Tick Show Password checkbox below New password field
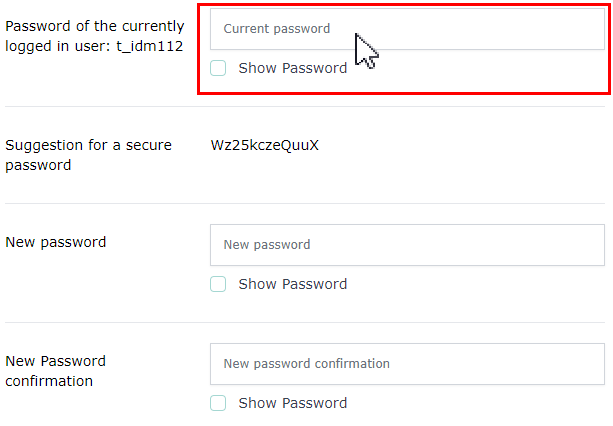Image resolution: width=613 pixels, height=426 pixels. [218, 284]
